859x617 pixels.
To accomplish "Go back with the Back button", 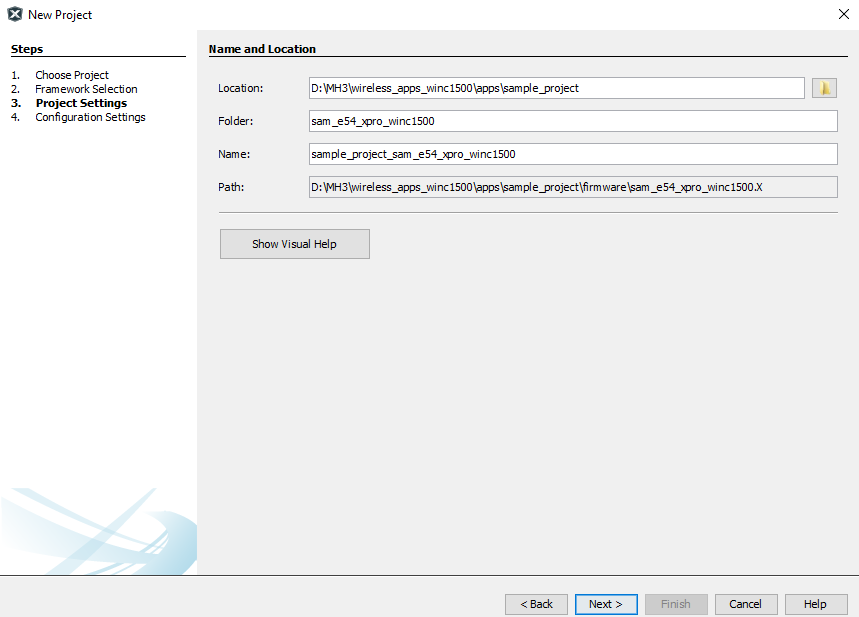I will [536, 604].
